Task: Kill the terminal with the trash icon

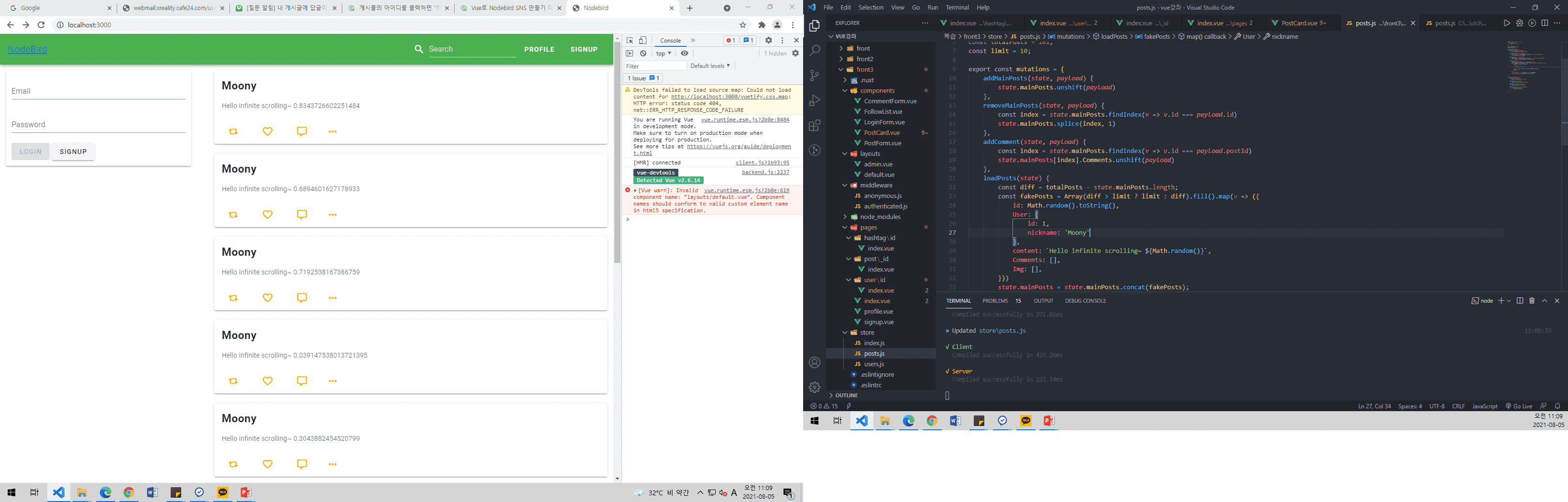Action: point(1532,301)
